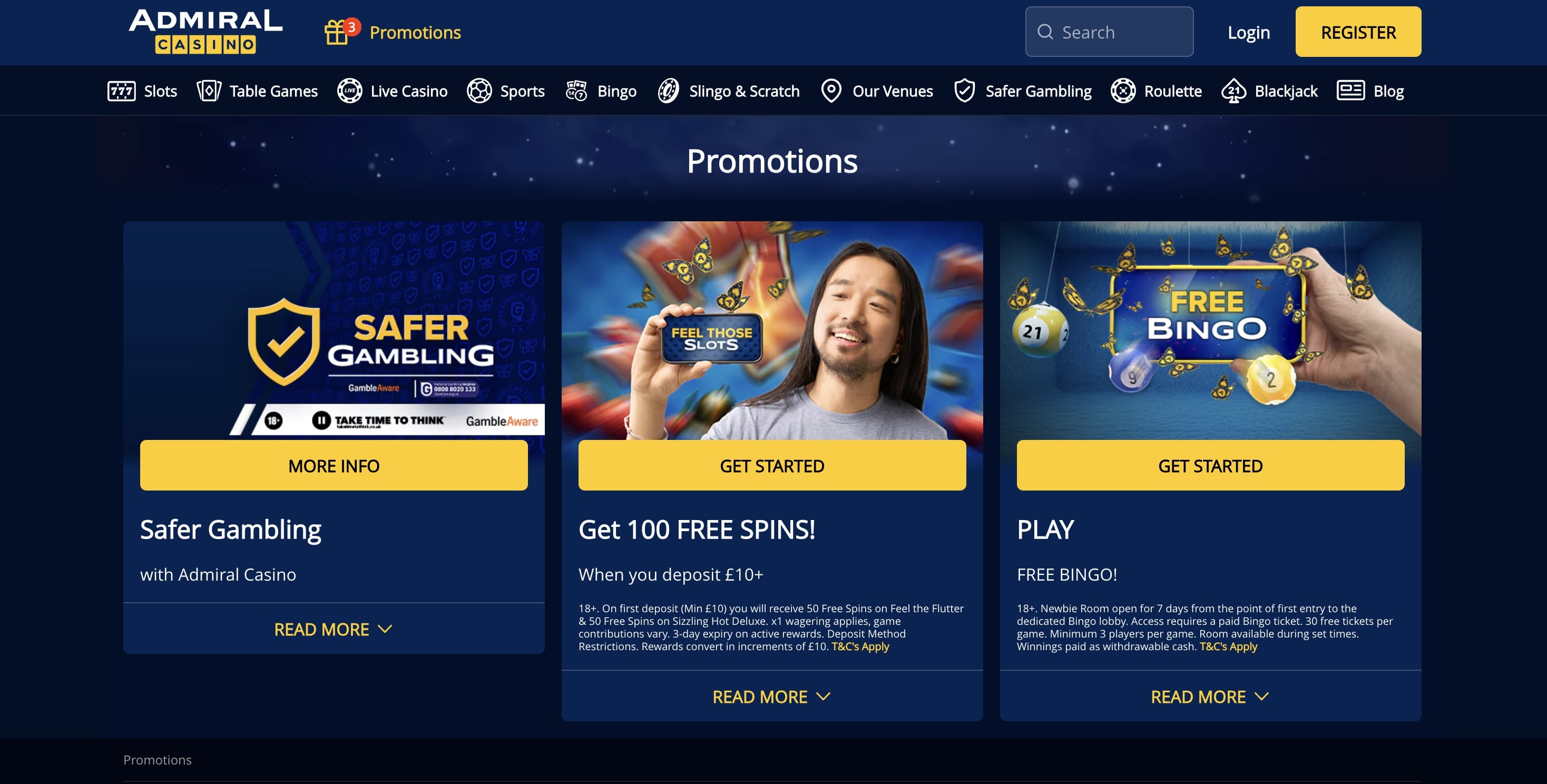Open T&C's Apply link in Free Spins card
This screenshot has height=784, width=1547.
coord(860,646)
